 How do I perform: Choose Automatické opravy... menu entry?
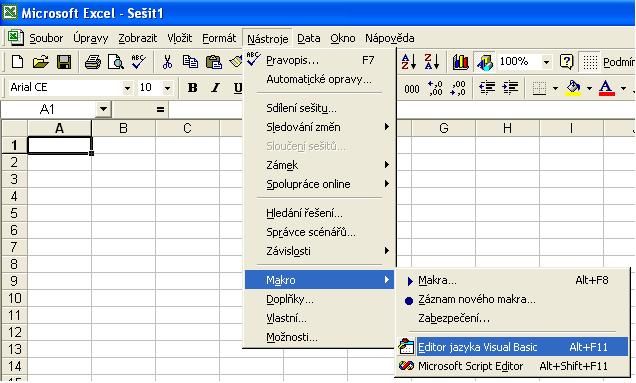point(319,79)
